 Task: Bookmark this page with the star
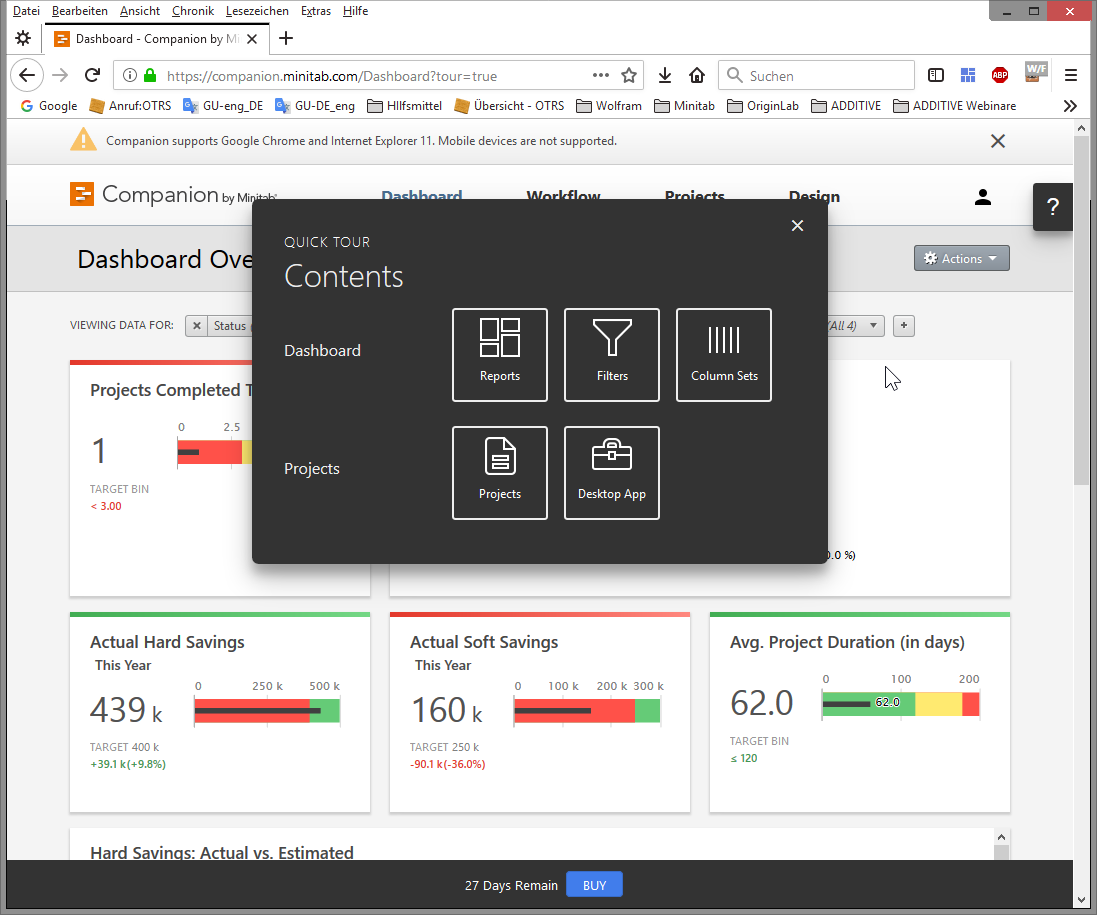(x=629, y=76)
